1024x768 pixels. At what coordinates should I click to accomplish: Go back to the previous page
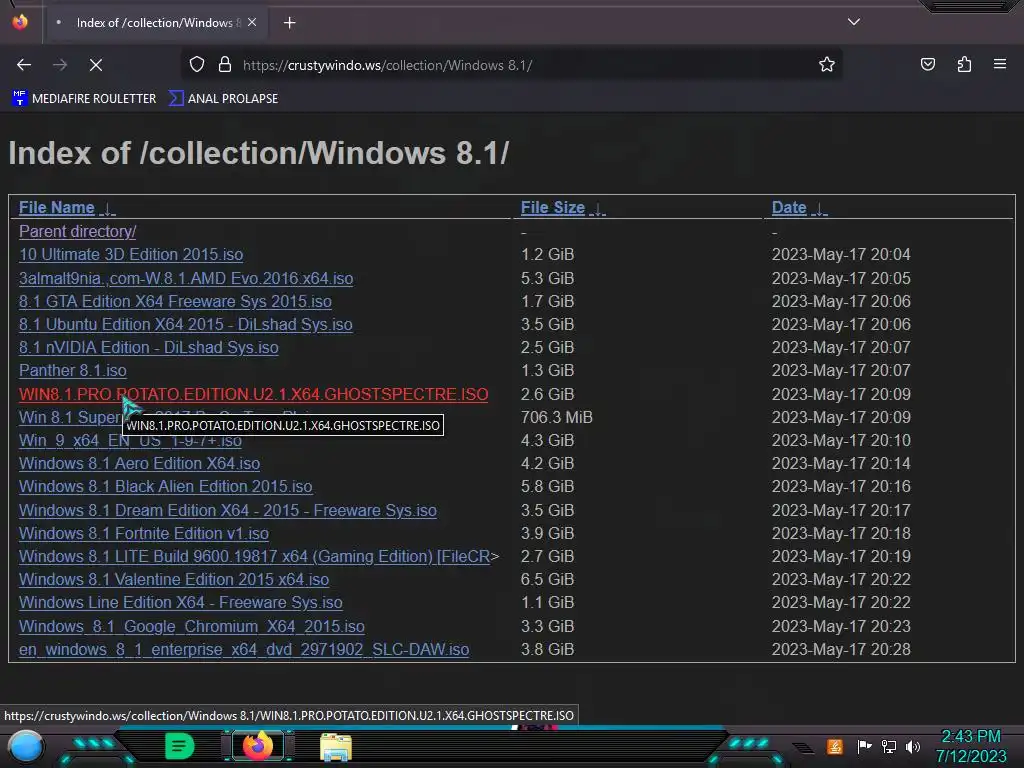[24, 65]
